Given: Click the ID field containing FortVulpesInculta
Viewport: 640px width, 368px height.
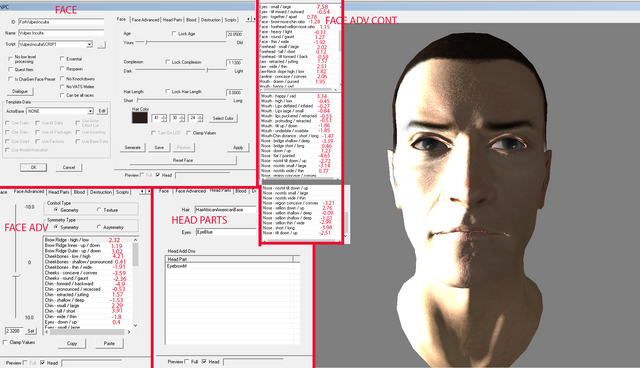Looking at the screenshot, I should (x=61, y=22).
